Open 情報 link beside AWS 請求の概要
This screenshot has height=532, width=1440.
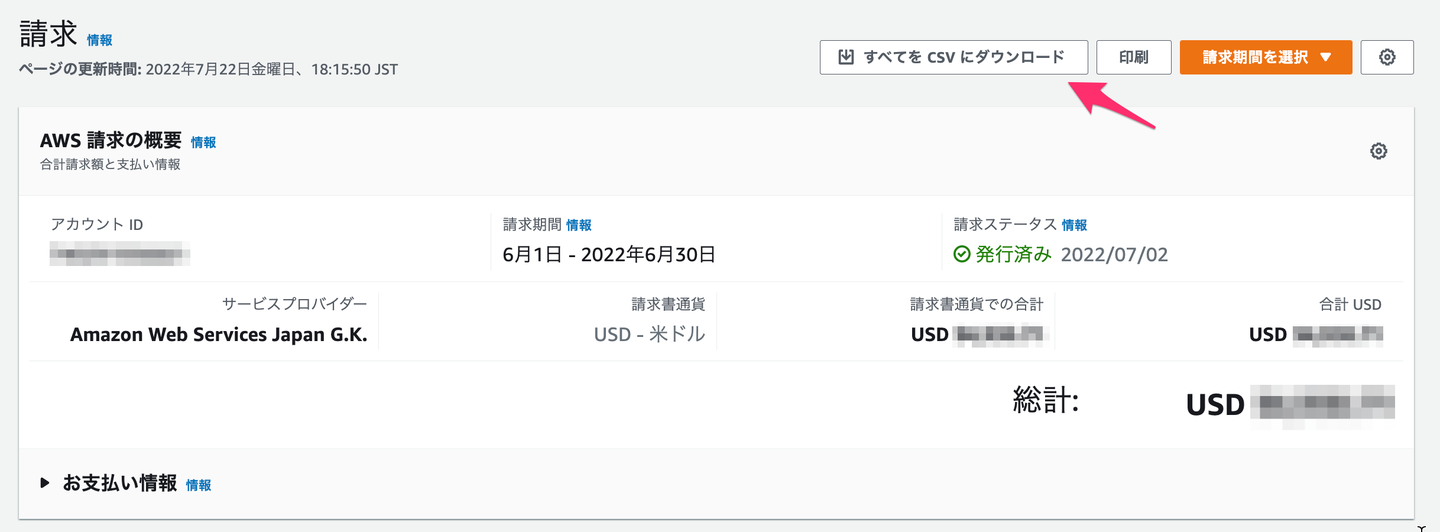pos(203,142)
